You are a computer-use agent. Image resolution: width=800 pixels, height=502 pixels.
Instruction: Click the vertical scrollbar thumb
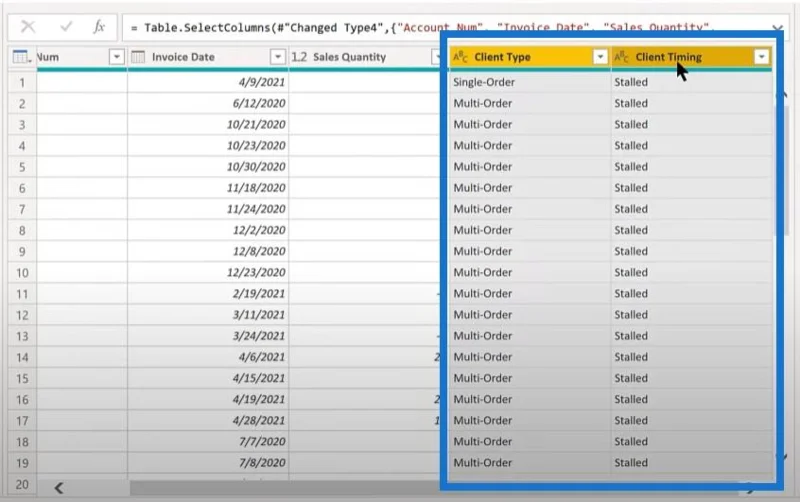783,168
